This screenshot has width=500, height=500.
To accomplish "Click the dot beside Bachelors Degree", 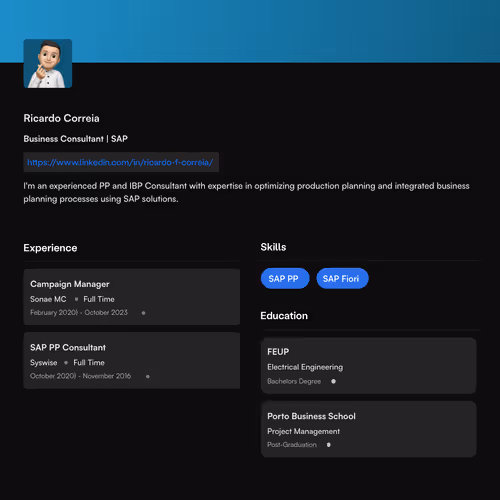I will click(x=333, y=381).
